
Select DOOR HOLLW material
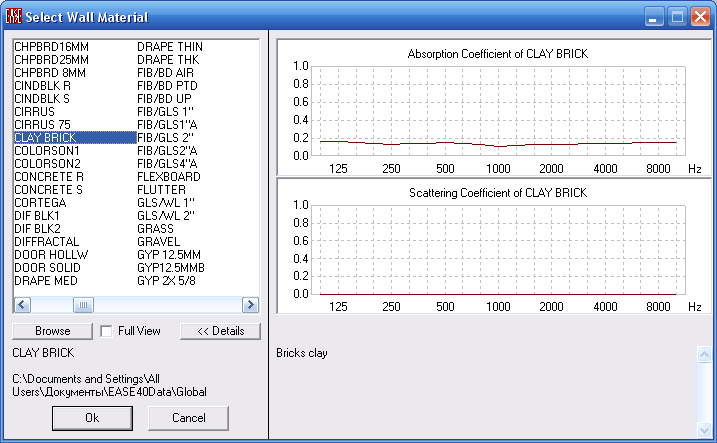pyautogui.click(x=51, y=255)
